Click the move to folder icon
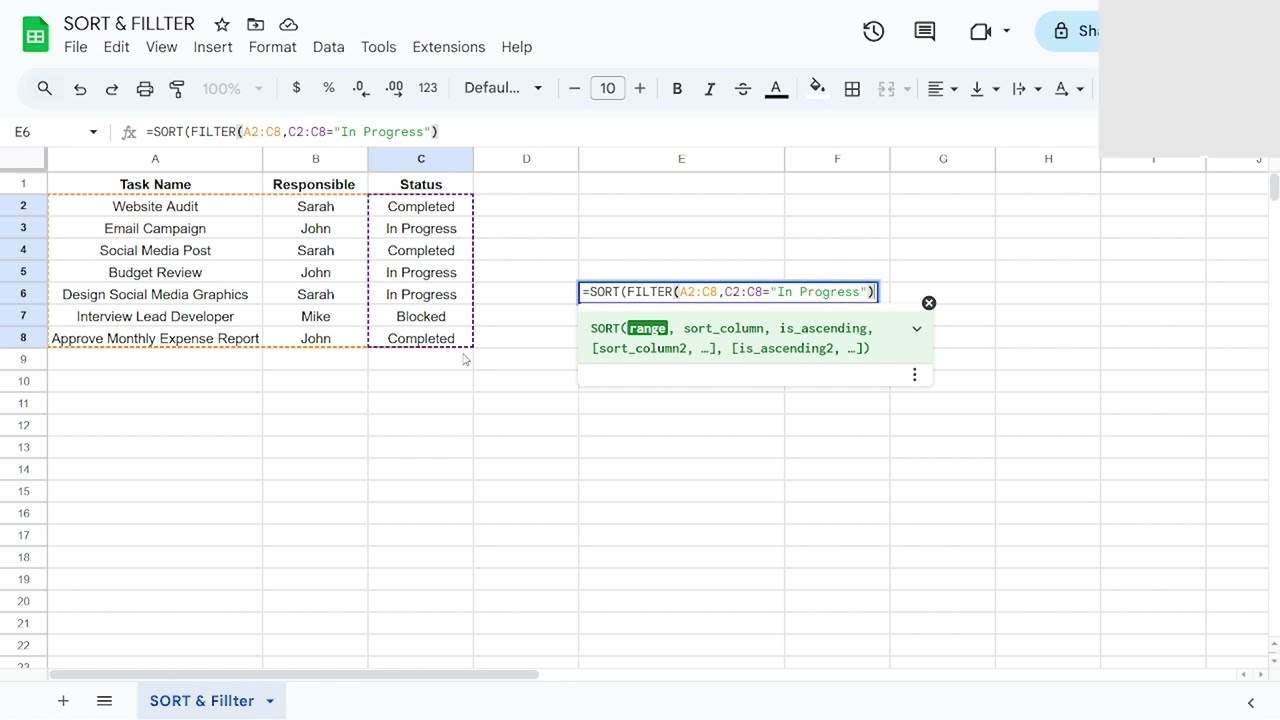Image resolution: width=1280 pixels, height=720 pixels. pos(255,24)
